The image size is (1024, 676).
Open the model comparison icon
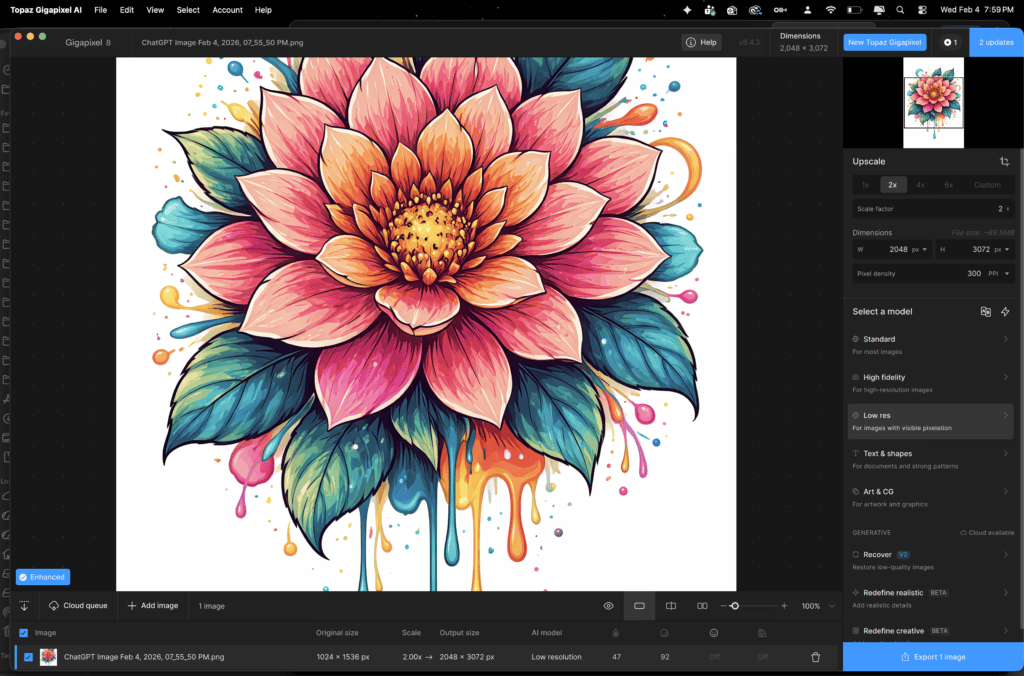pyautogui.click(x=985, y=312)
